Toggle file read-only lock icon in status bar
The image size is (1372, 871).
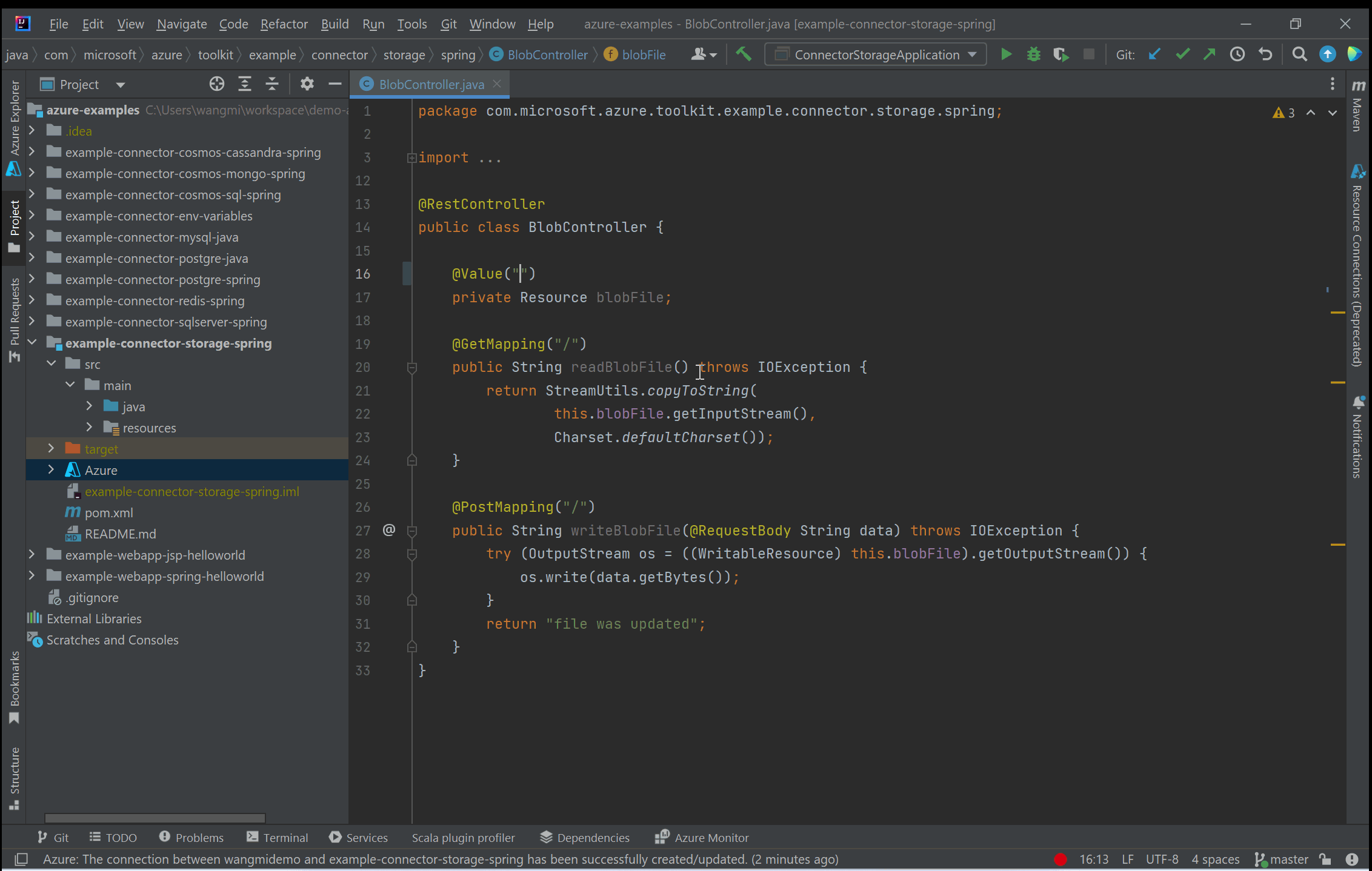1325,859
